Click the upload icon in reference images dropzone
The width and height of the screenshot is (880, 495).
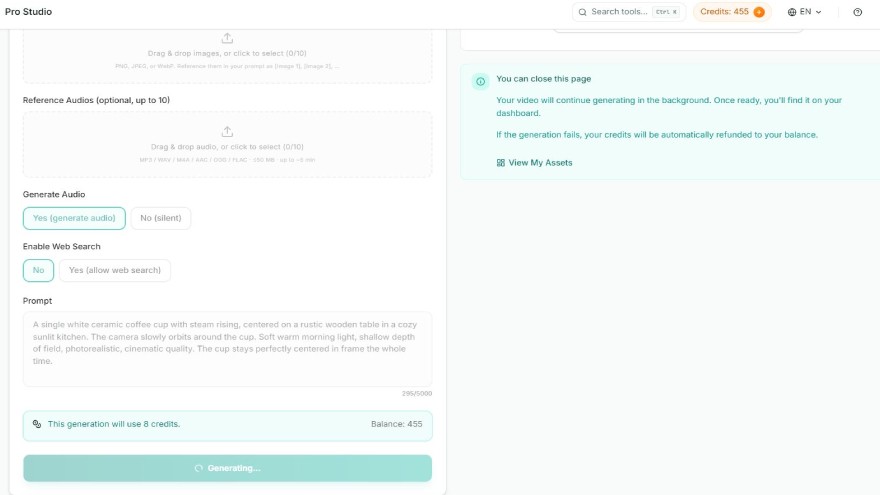point(227,38)
